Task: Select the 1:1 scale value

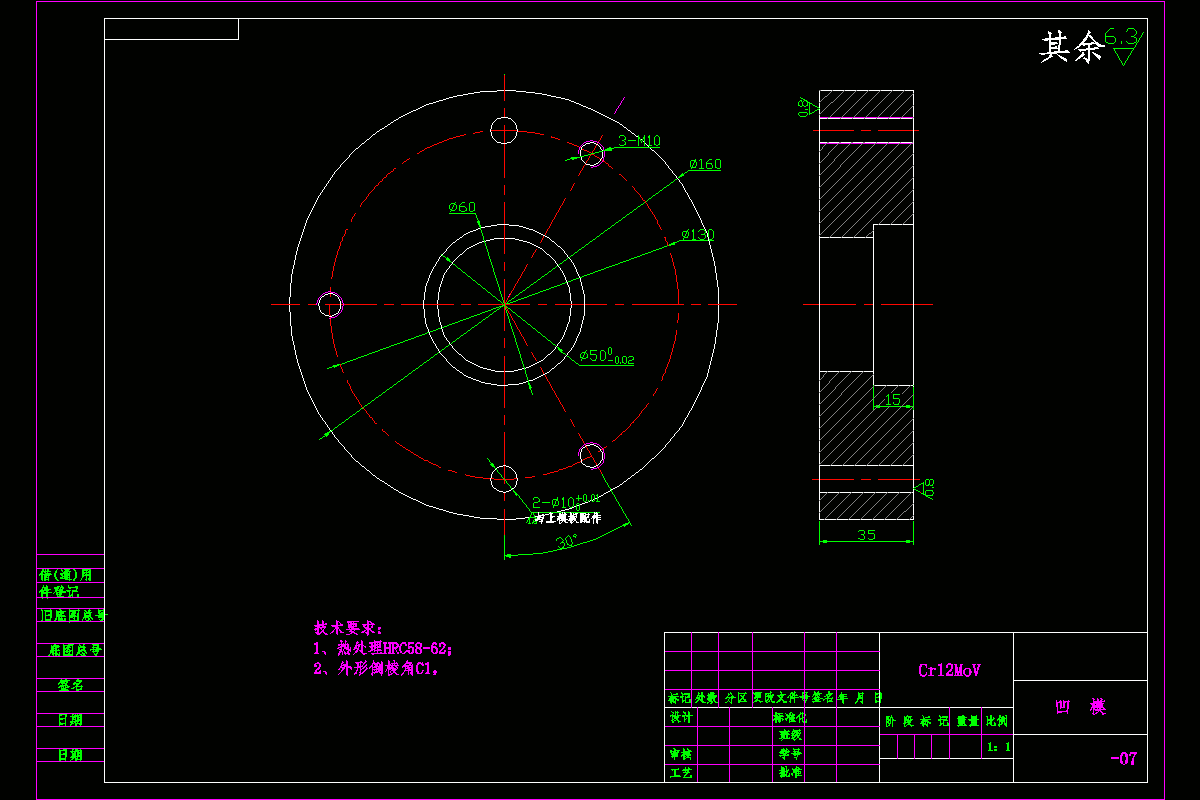Action: (998, 746)
